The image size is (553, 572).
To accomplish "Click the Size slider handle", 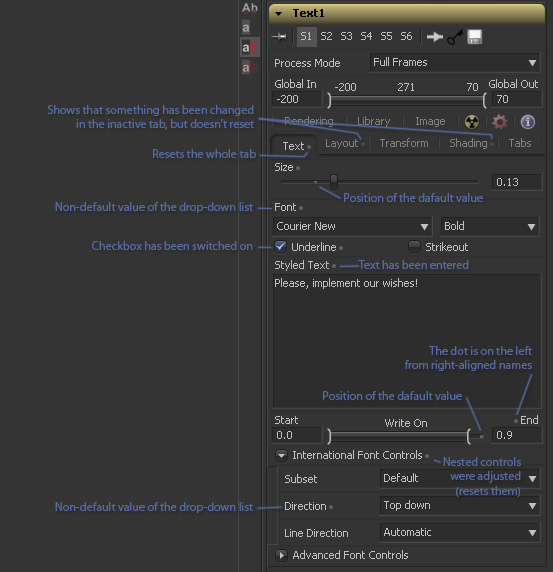I will click(334, 182).
